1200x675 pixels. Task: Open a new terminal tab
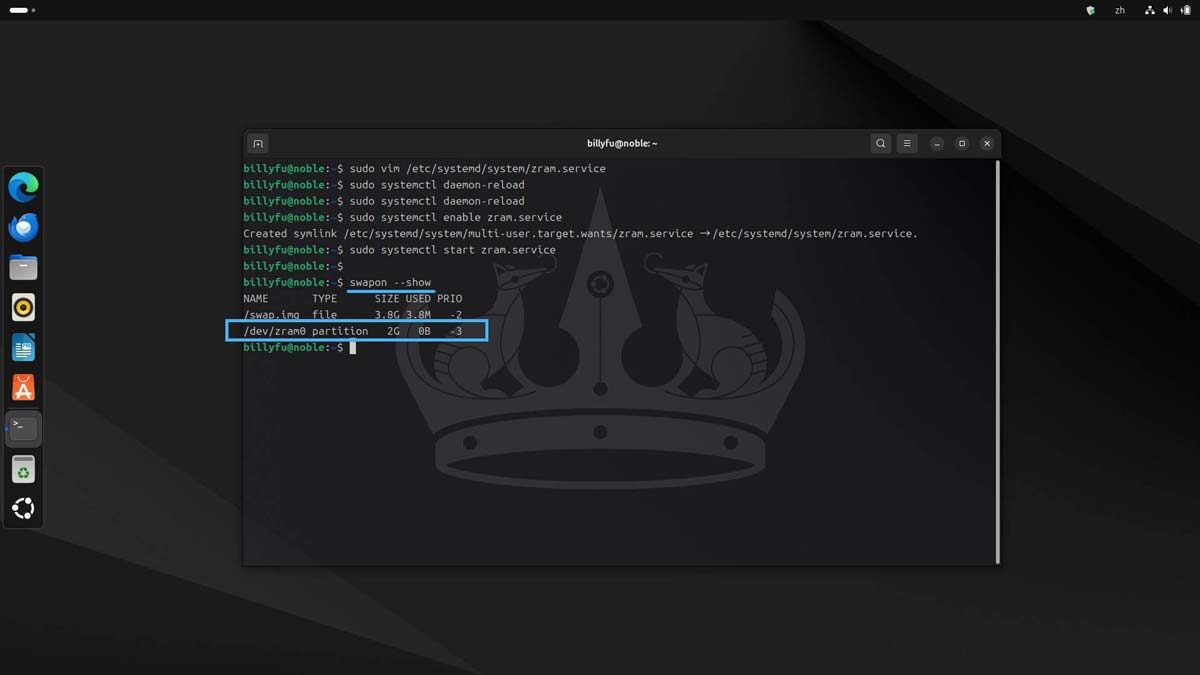[x=258, y=143]
